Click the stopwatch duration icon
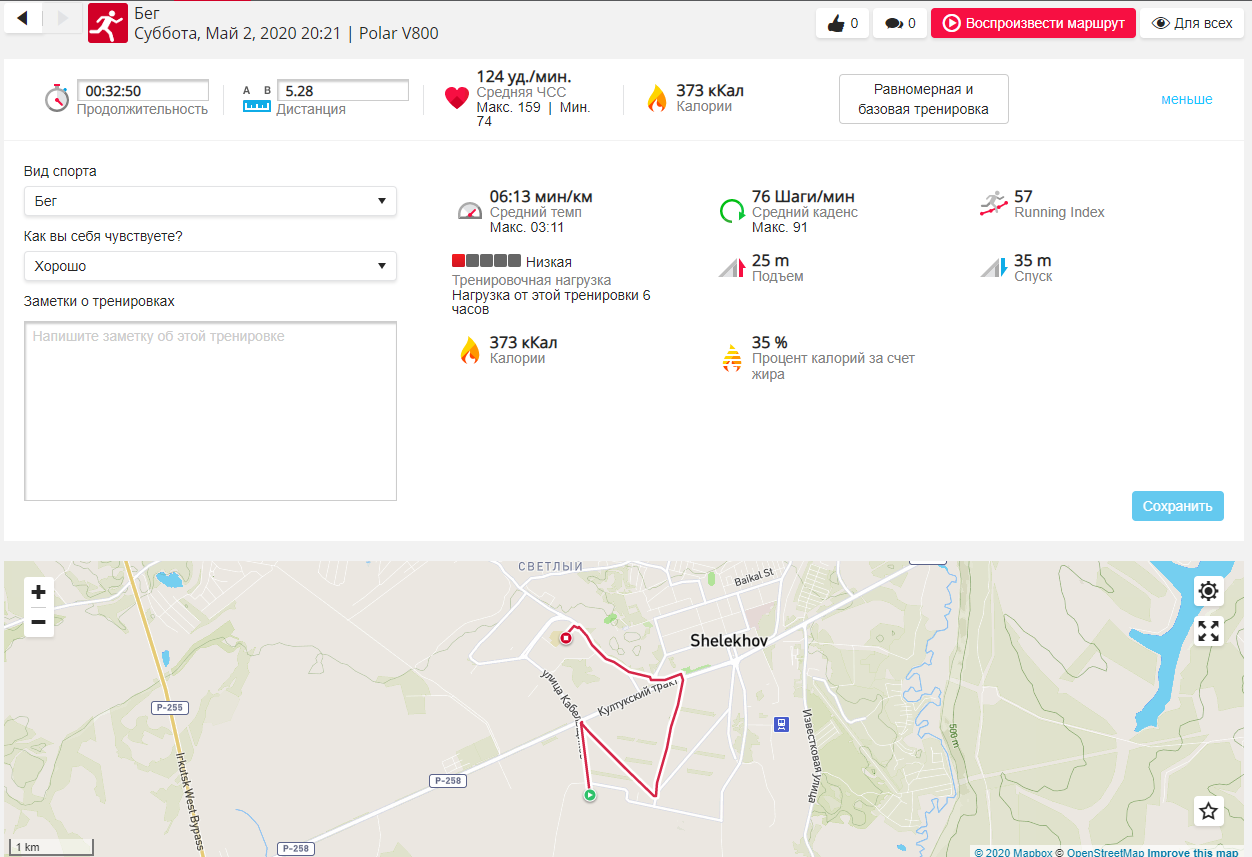1252x857 pixels. coord(57,98)
